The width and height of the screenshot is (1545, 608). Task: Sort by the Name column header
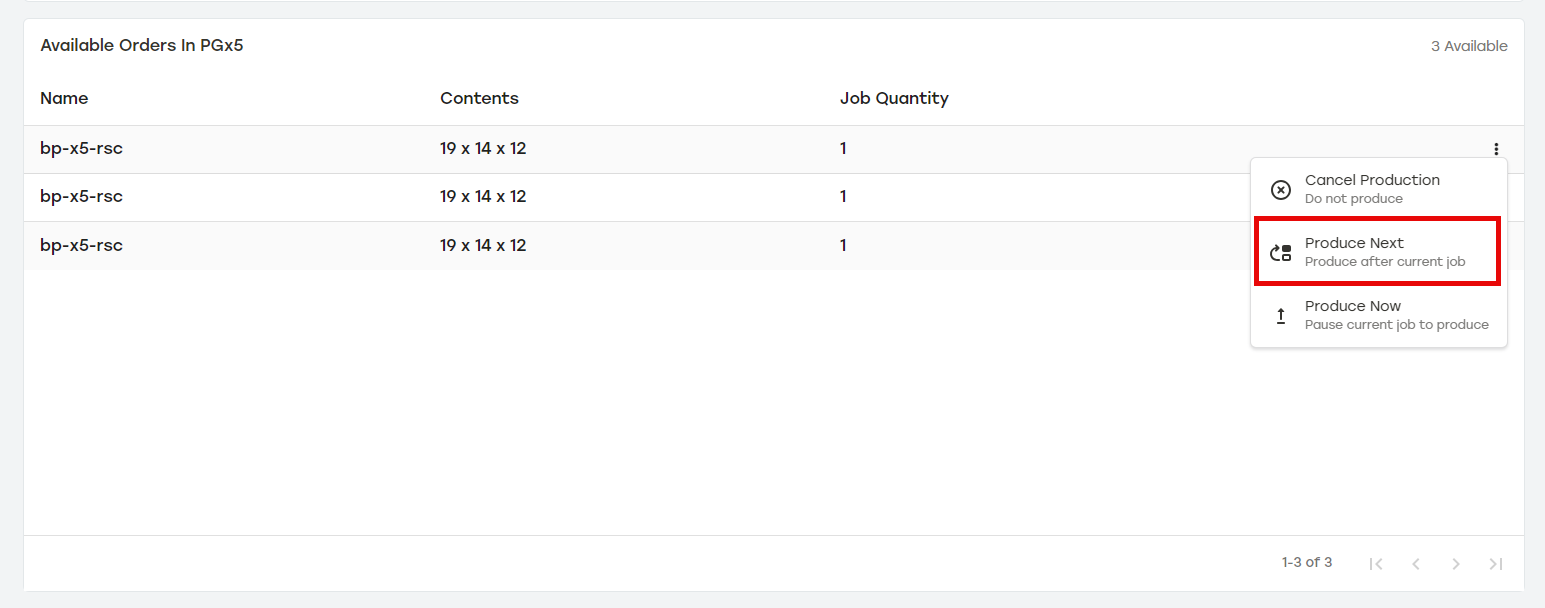point(64,98)
